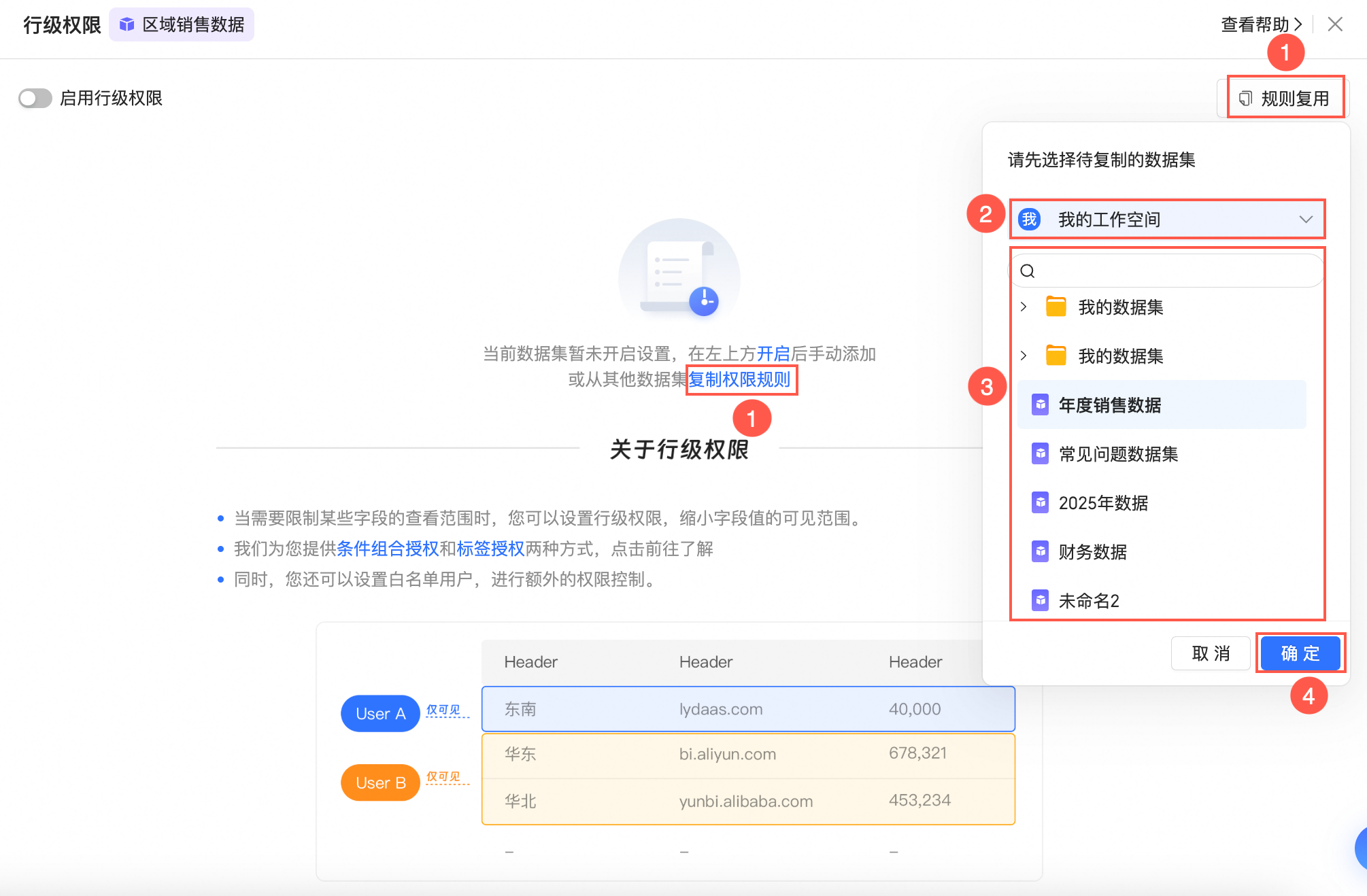Click the 未命名2 dataset icon

(1040, 601)
